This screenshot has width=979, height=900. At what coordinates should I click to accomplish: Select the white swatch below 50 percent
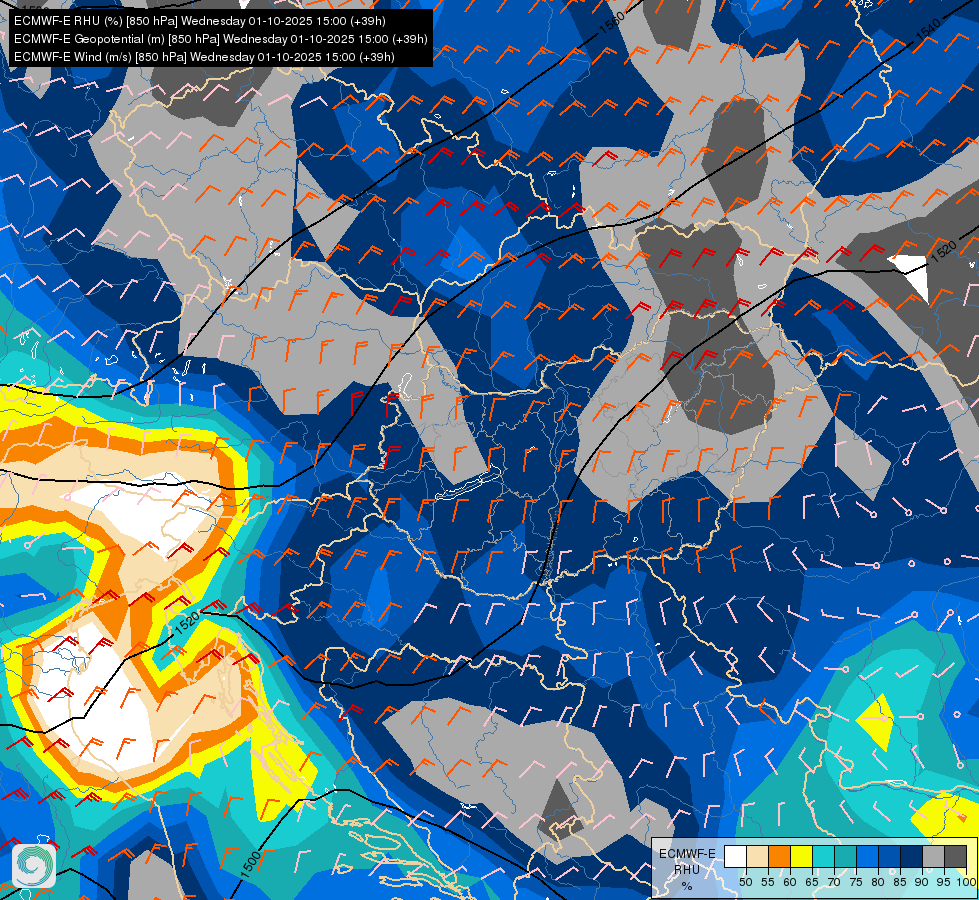pyautogui.click(x=735, y=856)
